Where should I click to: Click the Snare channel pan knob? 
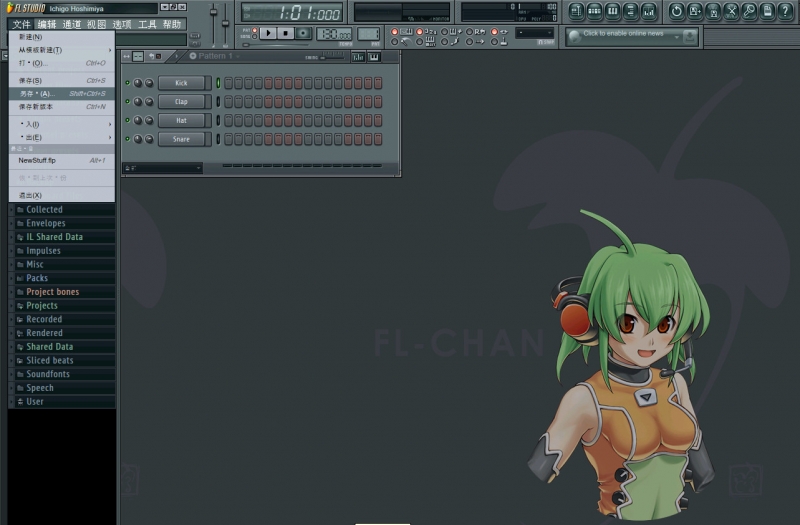tap(138, 139)
